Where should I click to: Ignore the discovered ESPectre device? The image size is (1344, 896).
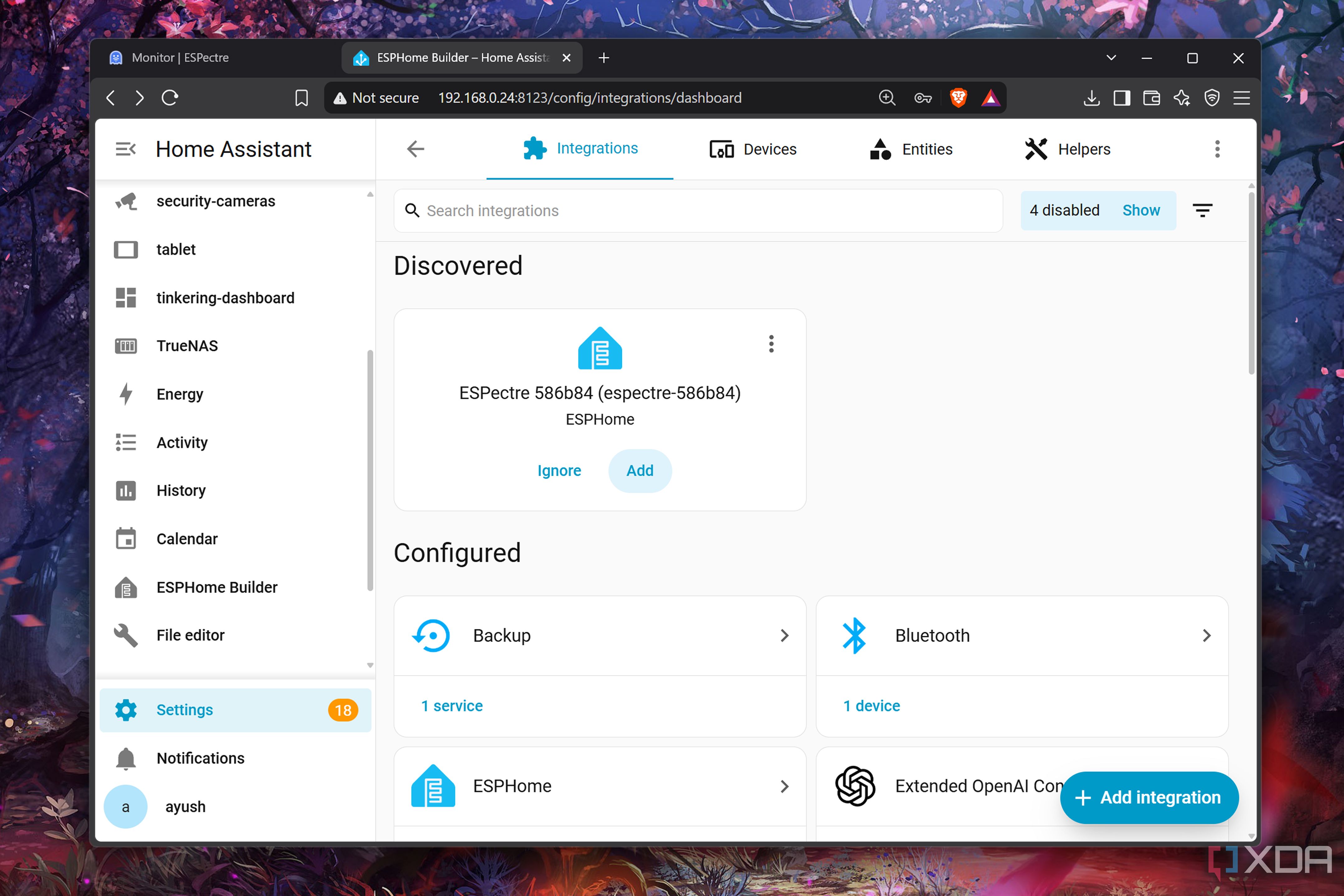coord(559,470)
